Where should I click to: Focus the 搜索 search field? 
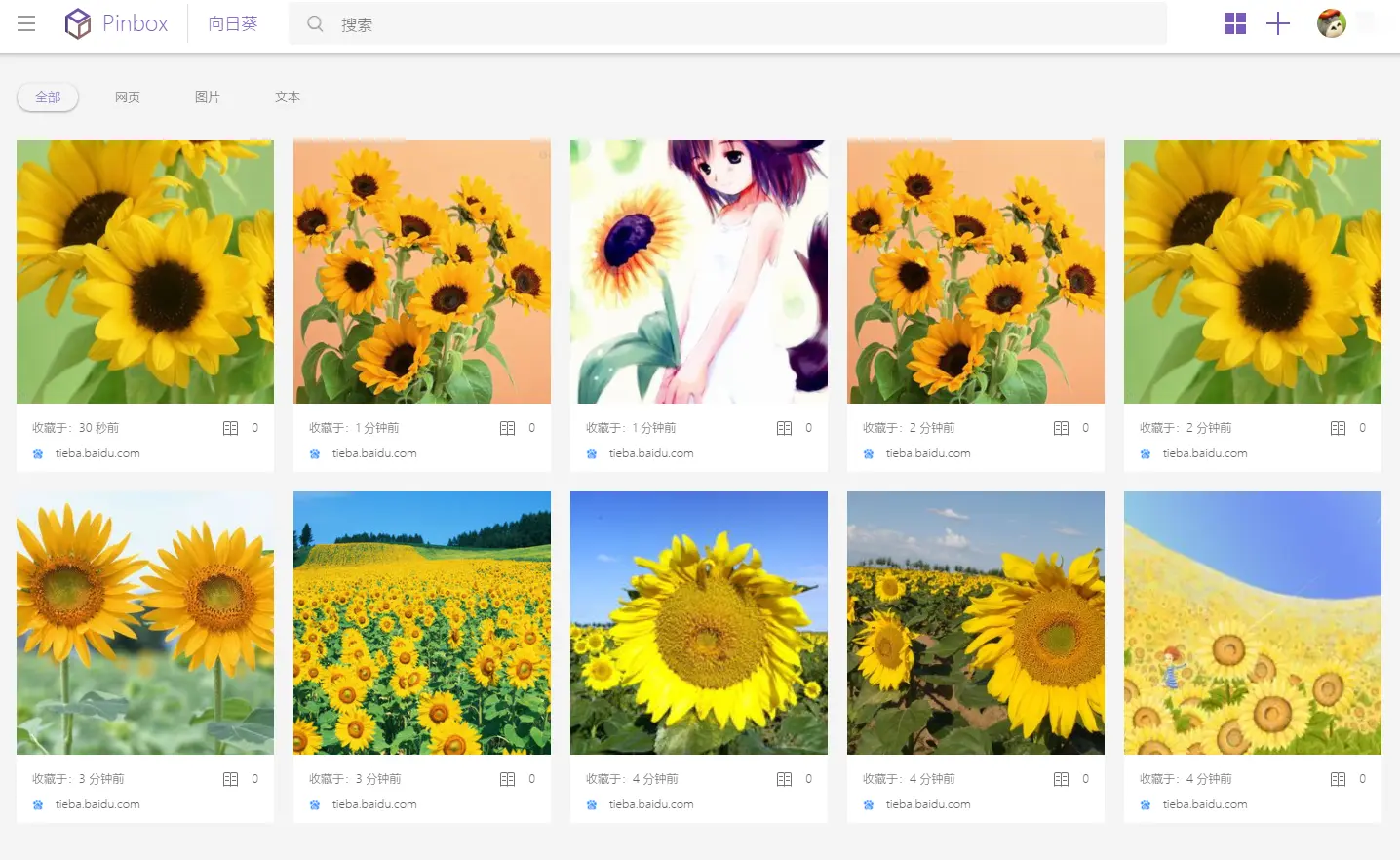tap(727, 23)
